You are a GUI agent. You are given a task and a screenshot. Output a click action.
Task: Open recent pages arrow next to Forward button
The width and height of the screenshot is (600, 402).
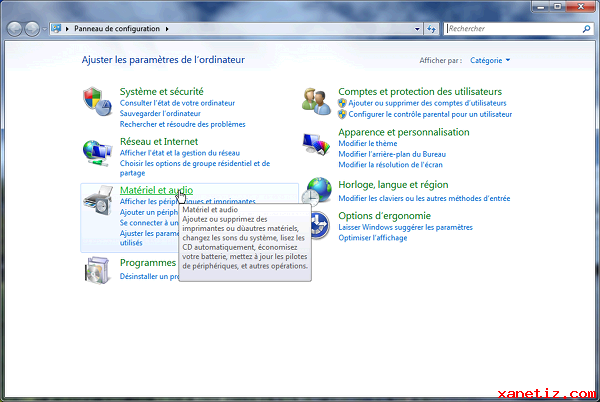coord(44,29)
